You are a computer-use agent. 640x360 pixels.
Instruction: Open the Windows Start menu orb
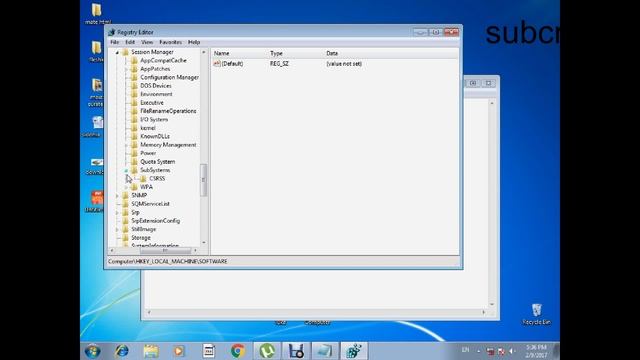(x=93, y=351)
